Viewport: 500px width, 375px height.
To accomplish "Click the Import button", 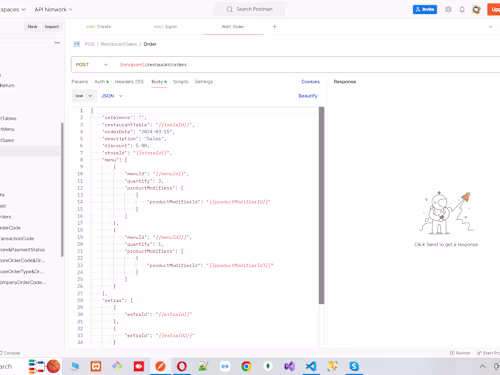I will [x=52, y=27].
